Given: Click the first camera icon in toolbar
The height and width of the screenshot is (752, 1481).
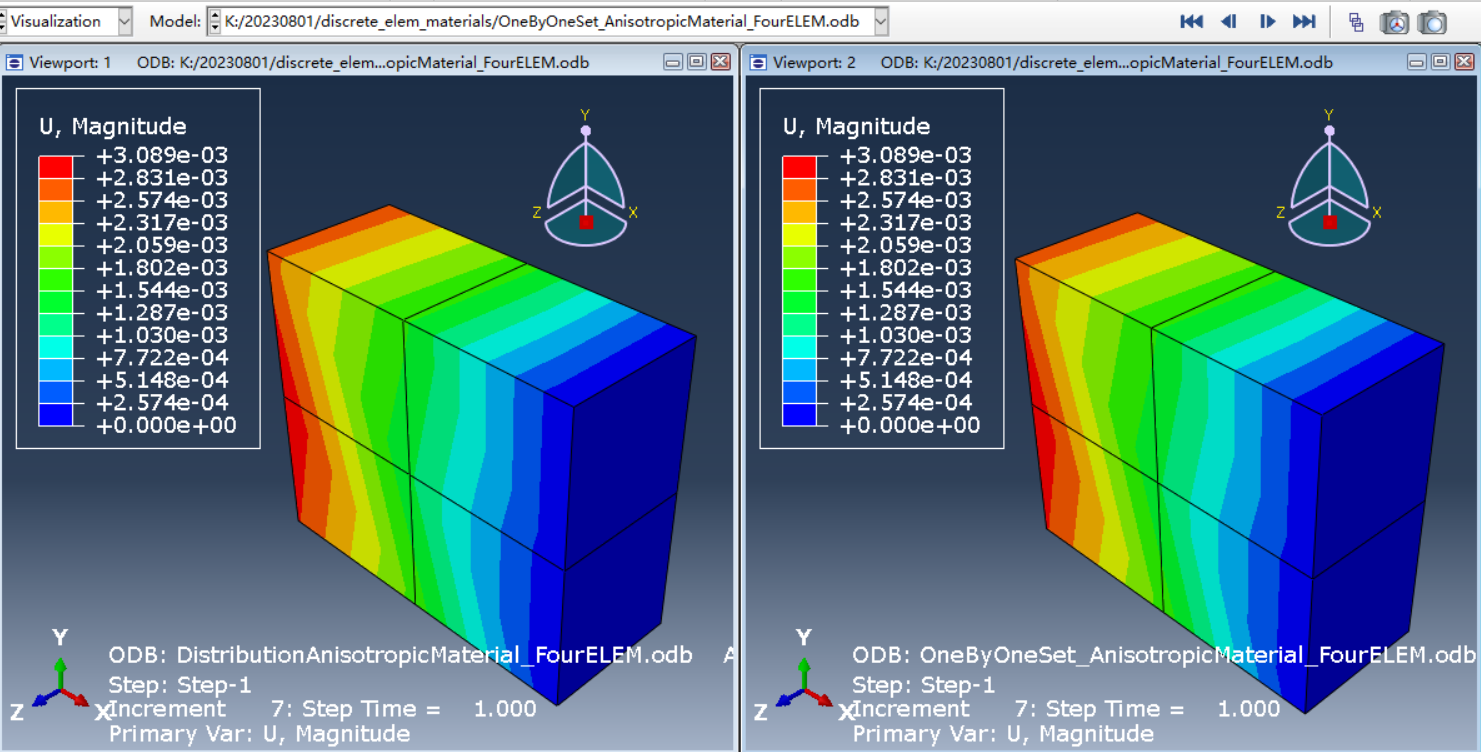Looking at the screenshot, I should (1394, 22).
